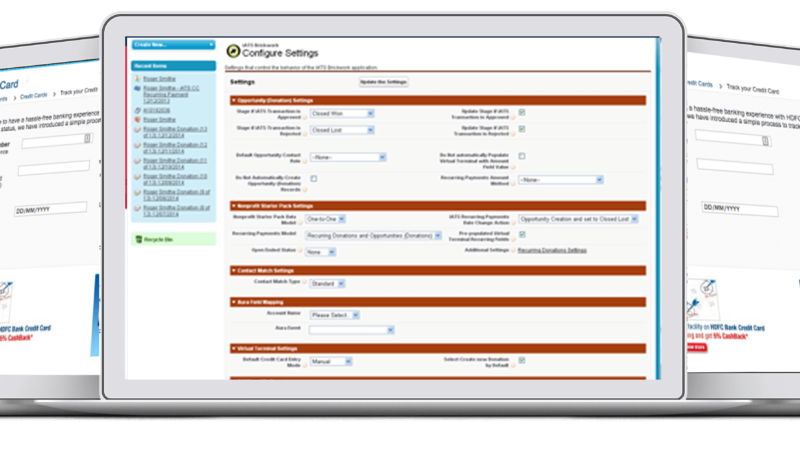The width and height of the screenshot is (800, 450).
Task: Collapse the Opportunity (Donation) Settings section
Action: point(234,100)
